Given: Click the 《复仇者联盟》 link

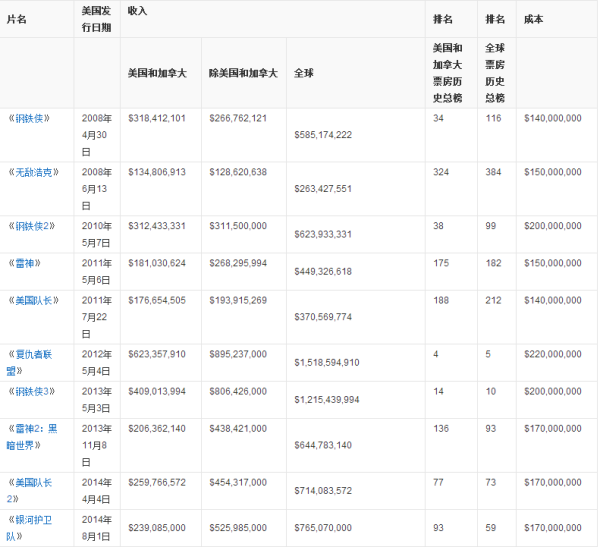Looking at the screenshot, I should pos(30,360).
